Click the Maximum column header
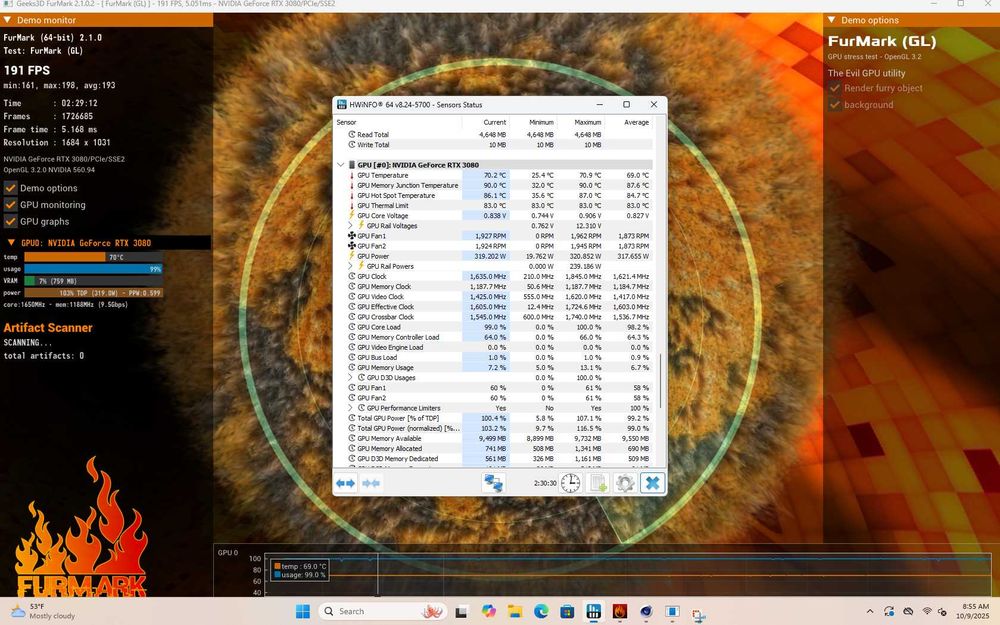 (x=587, y=122)
